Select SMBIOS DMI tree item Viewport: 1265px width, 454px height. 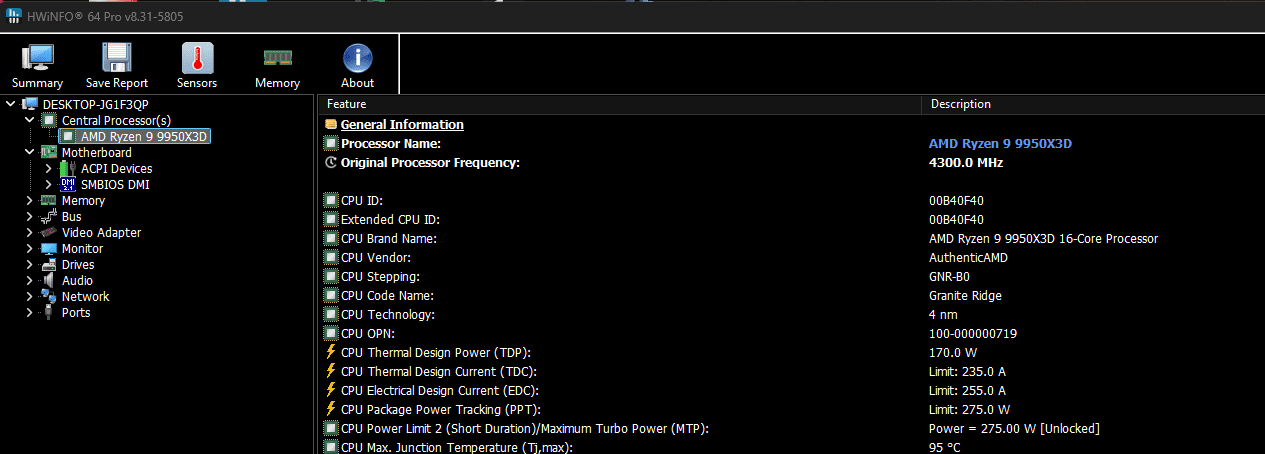115,184
